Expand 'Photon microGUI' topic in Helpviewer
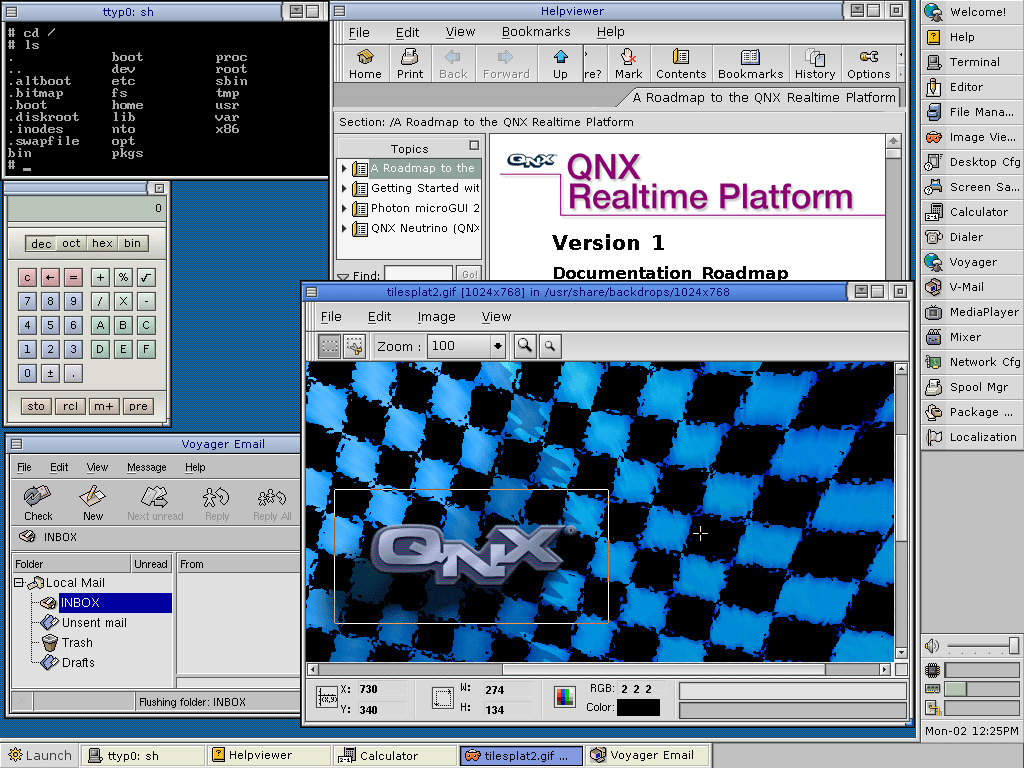 pyautogui.click(x=344, y=208)
